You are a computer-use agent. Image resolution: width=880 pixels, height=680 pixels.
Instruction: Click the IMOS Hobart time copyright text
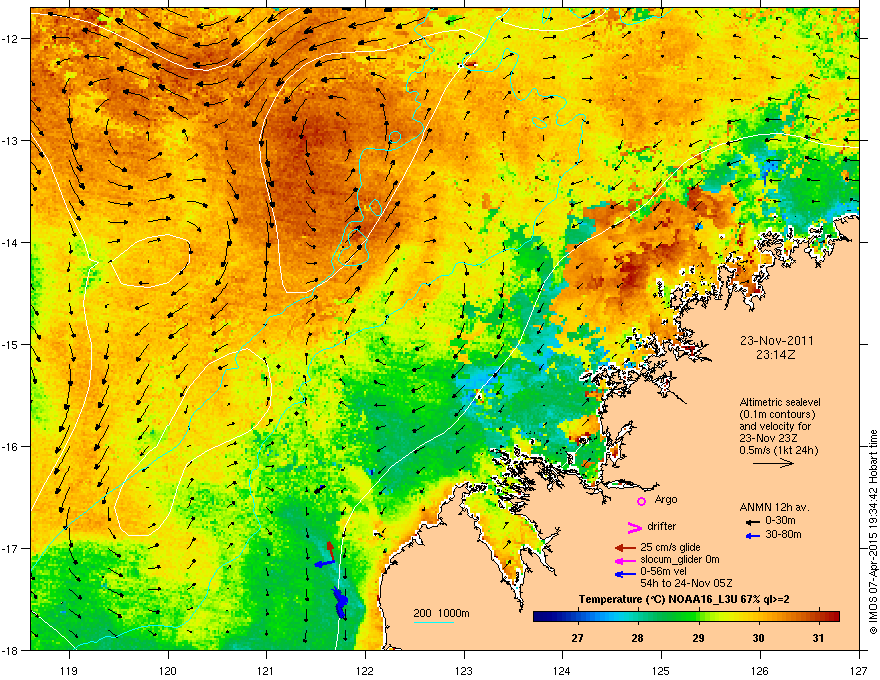pos(873,532)
